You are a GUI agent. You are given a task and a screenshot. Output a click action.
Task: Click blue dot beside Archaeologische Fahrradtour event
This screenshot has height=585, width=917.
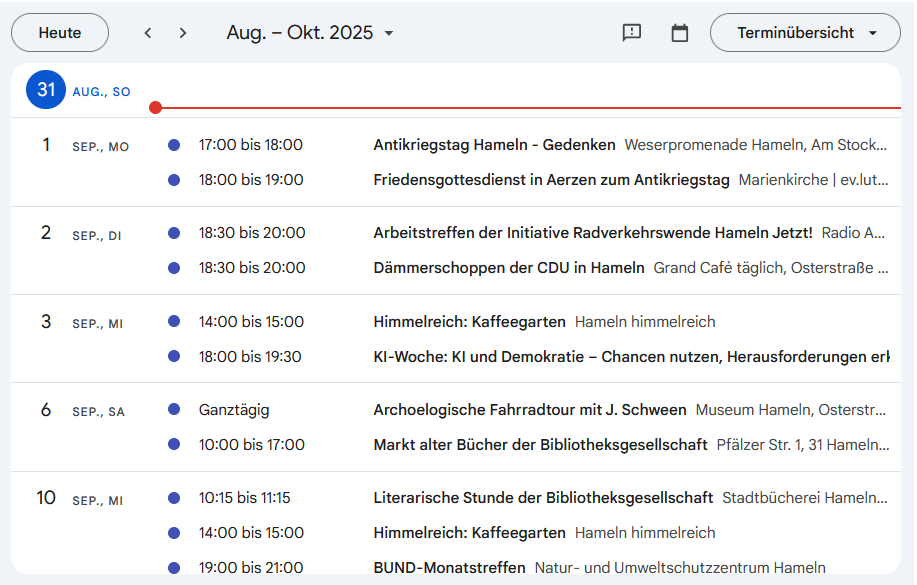[174, 410]
